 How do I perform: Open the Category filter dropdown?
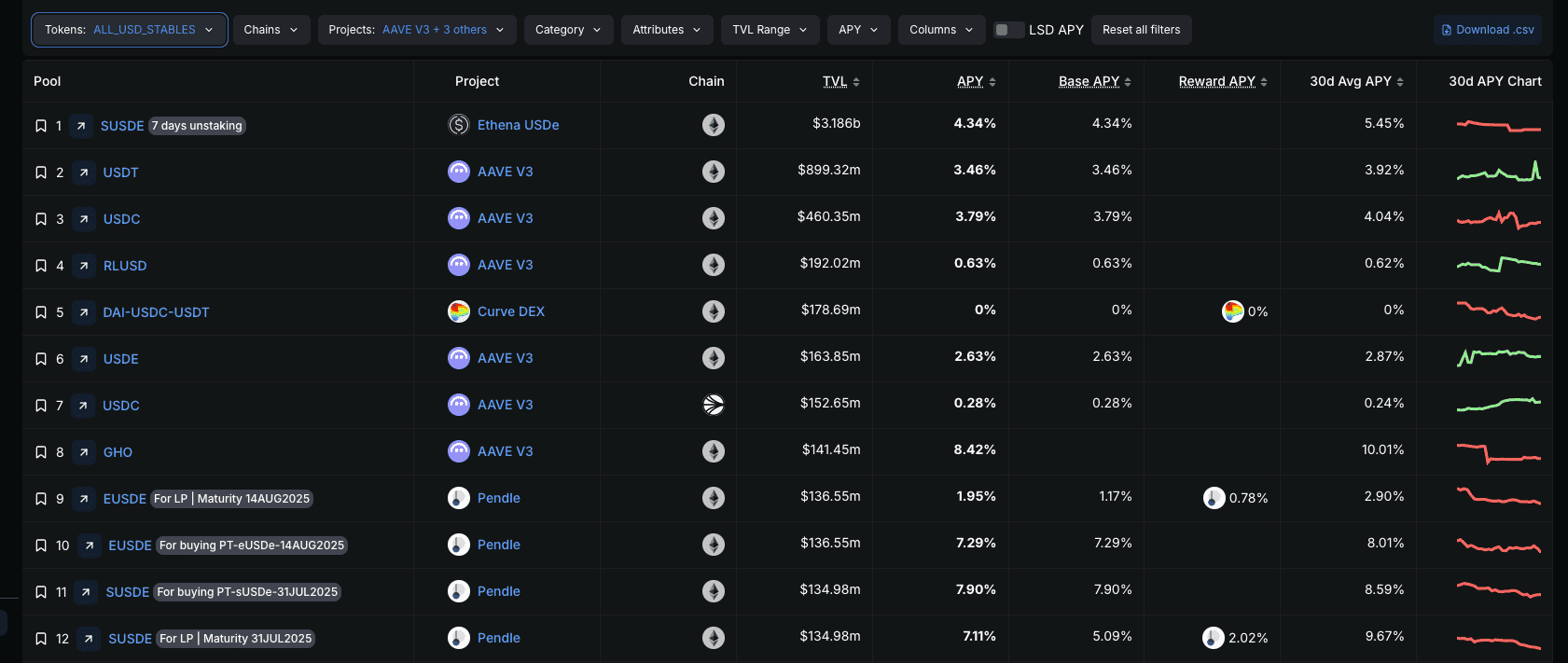tap(569, 30)
